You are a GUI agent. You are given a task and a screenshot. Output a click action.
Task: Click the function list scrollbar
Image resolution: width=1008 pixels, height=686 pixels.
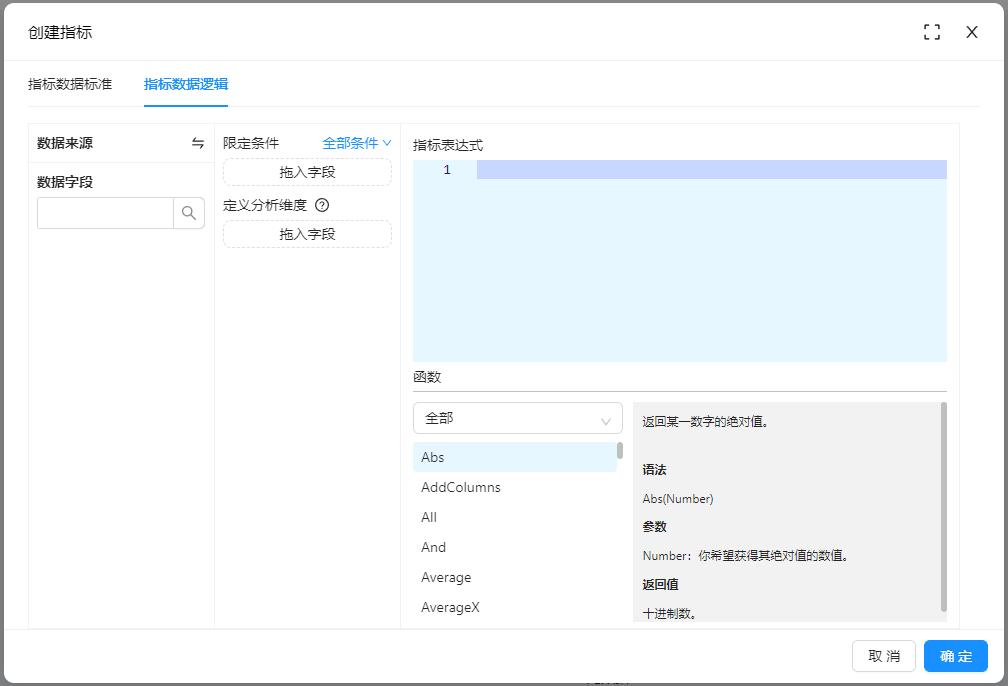point(620,451)
